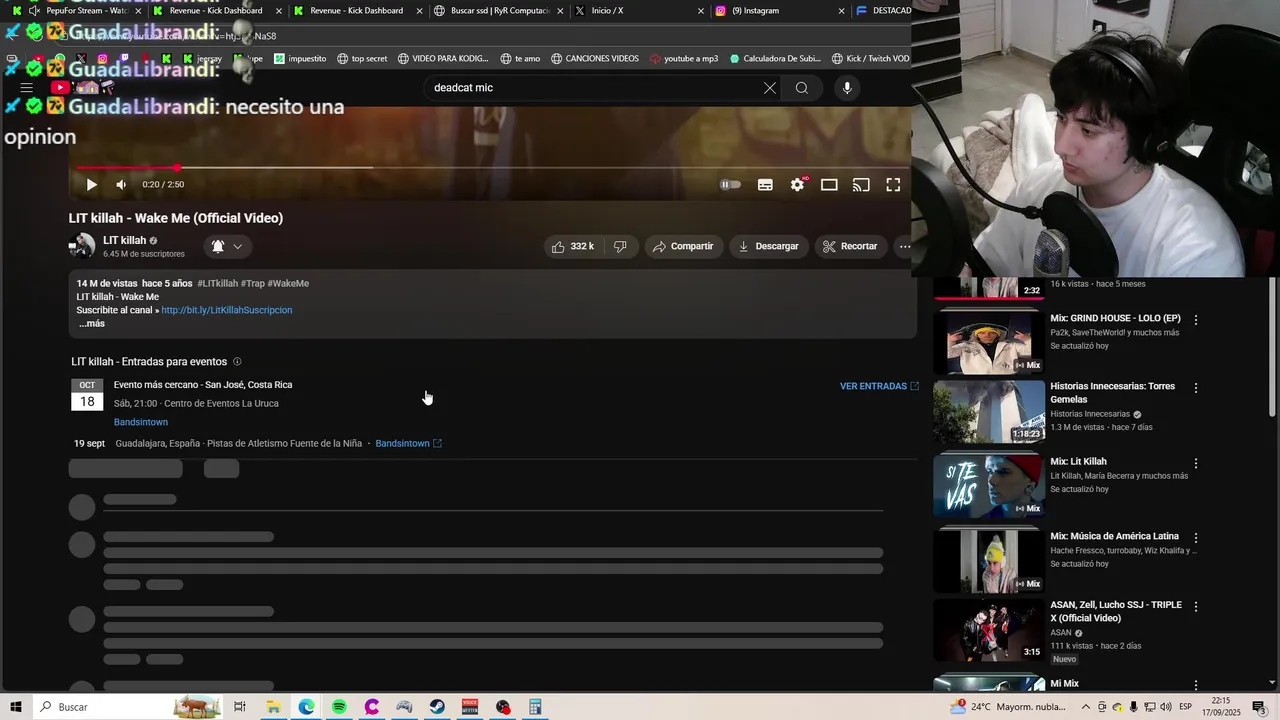The width and height of the screenshot is (1280, 720).
Task: Enter fullscreen on the video player
Action: coord(893,184)
